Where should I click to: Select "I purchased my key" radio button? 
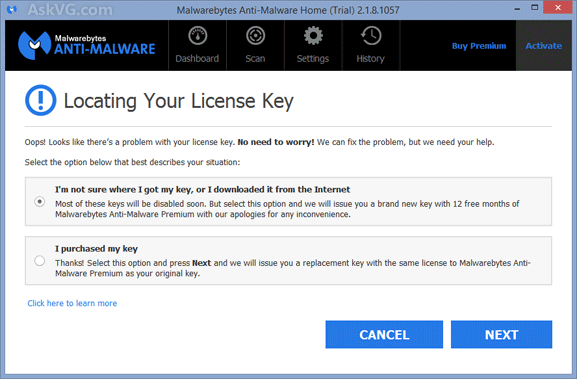tap(39, 261)
